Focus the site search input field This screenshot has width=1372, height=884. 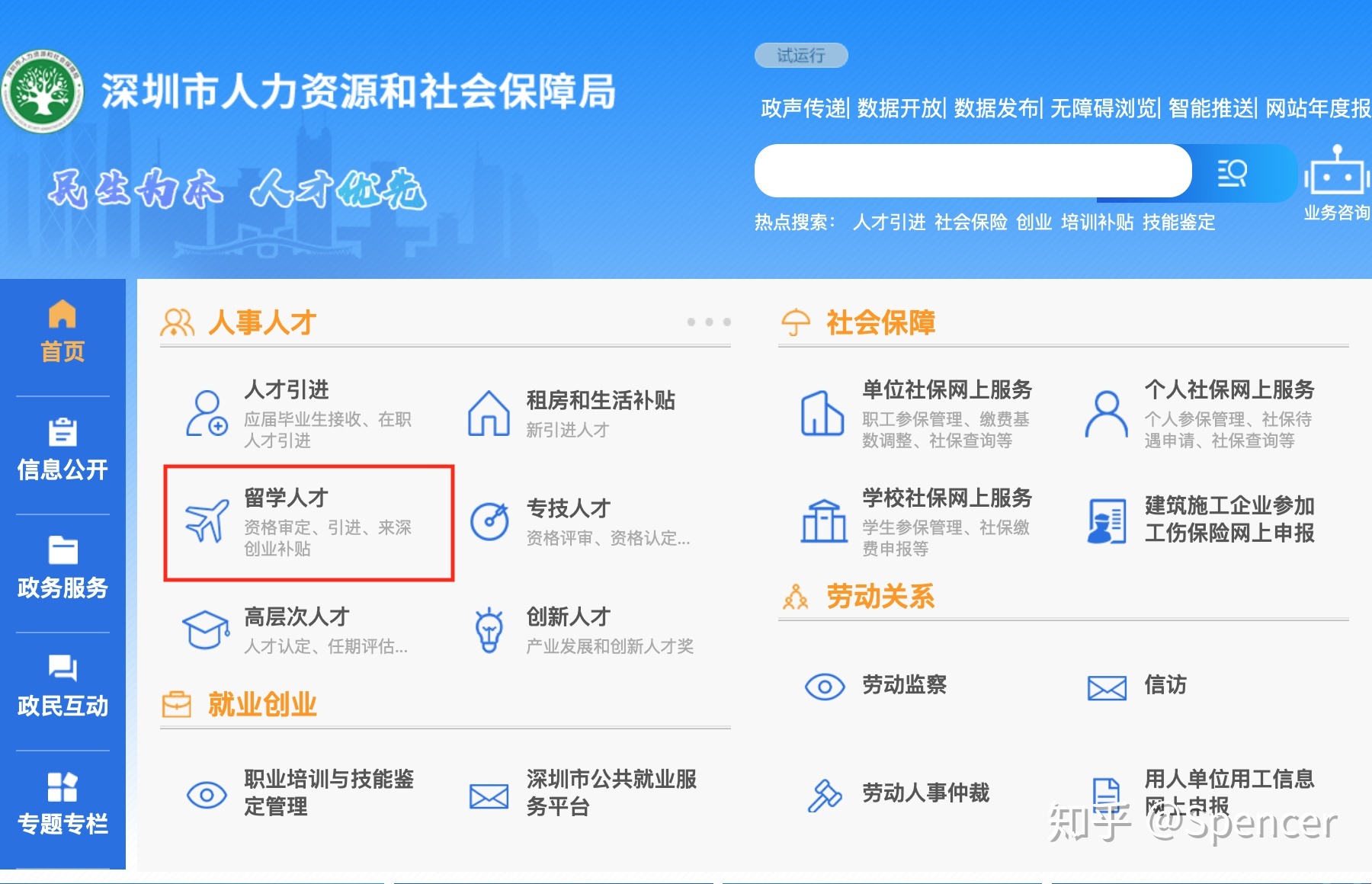click(x=973, y=171)
